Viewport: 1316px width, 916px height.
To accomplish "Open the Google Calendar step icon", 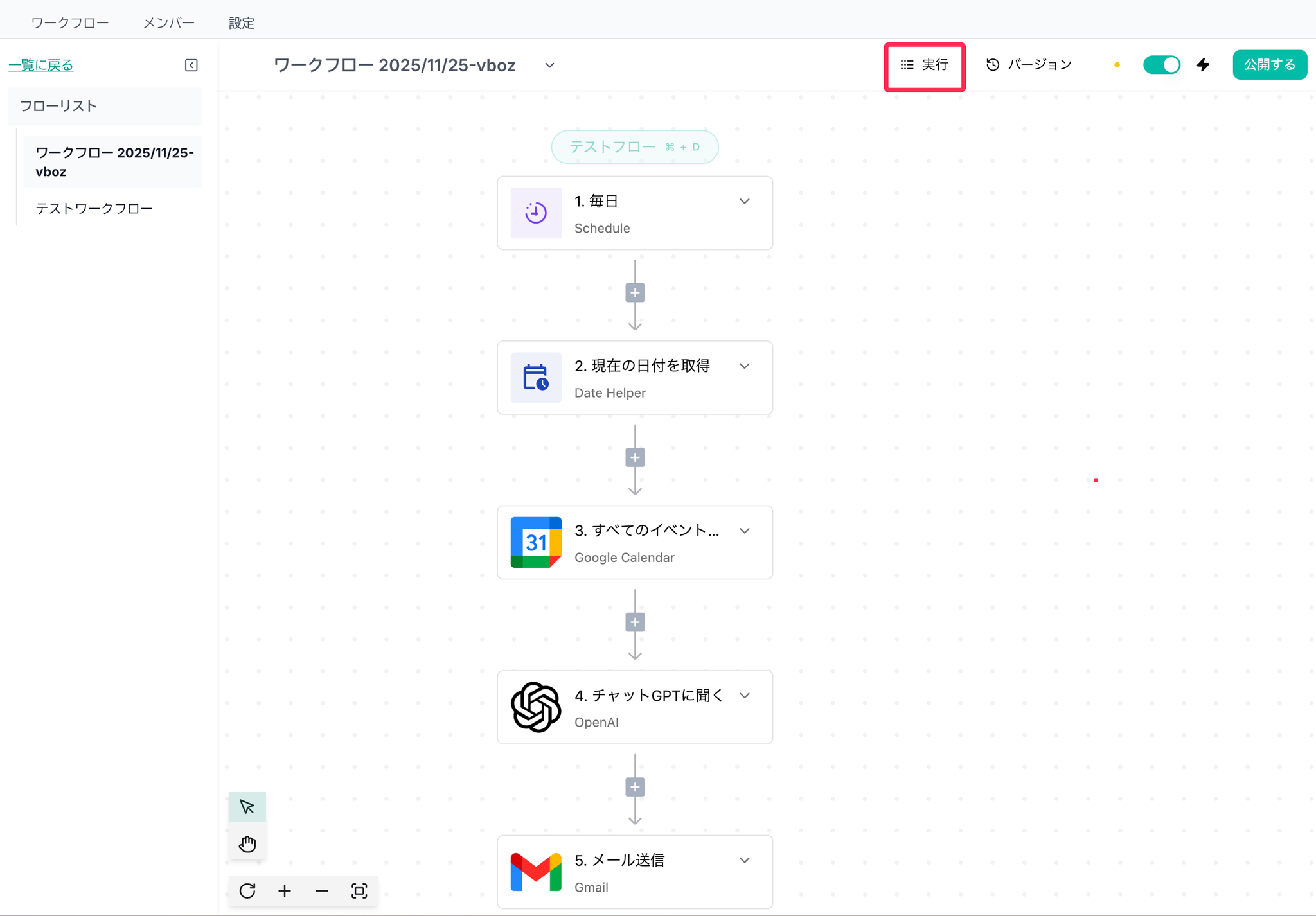I will 536,543.
